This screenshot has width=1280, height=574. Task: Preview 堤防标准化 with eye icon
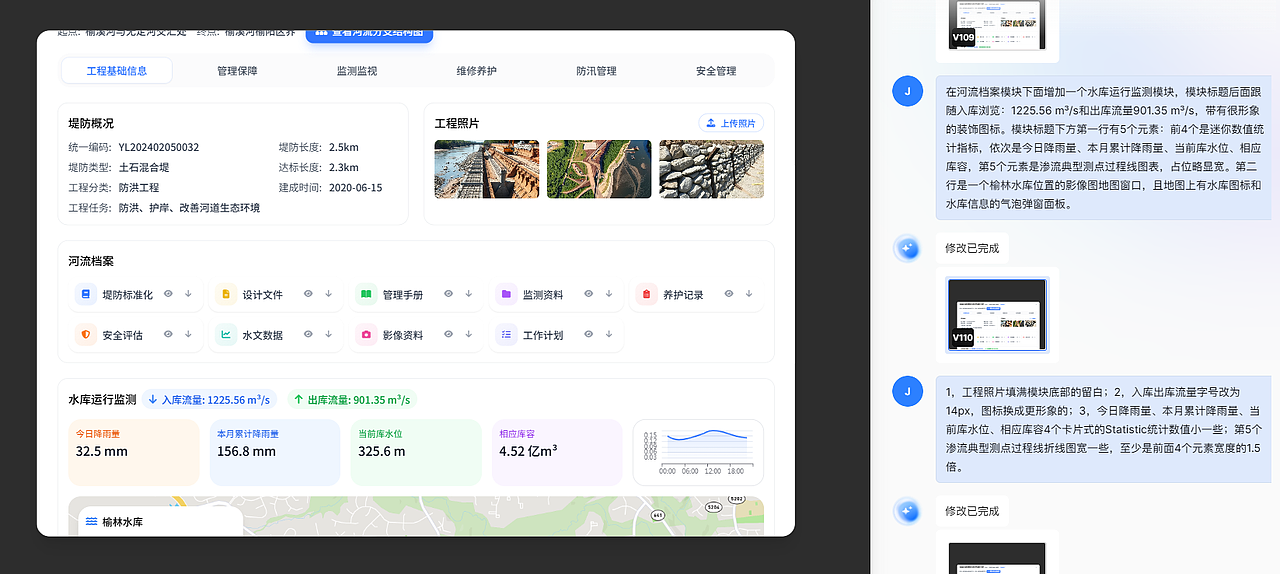click(x=168, y=294)
